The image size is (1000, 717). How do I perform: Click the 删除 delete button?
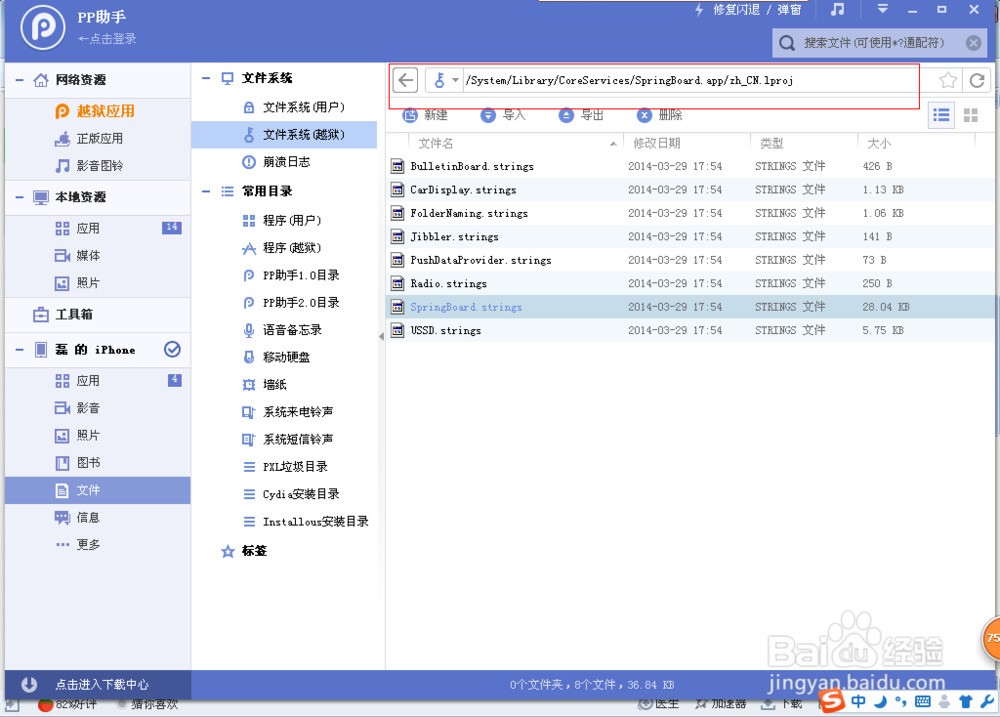pyautogui.click(x=659, y=115)
